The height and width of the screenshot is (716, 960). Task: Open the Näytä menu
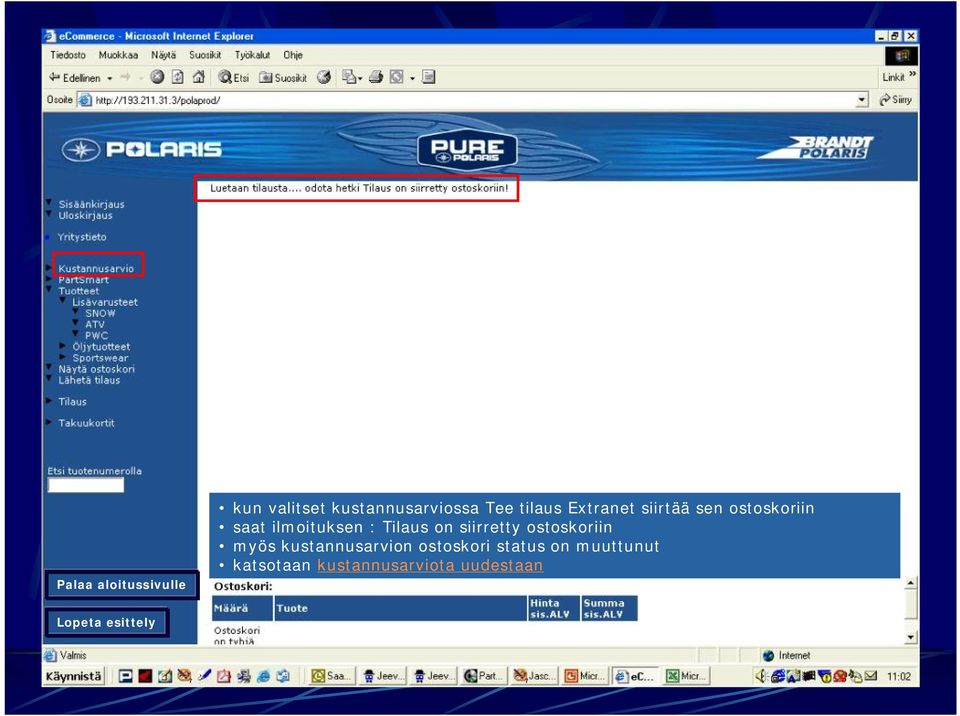tap(163, 55)
